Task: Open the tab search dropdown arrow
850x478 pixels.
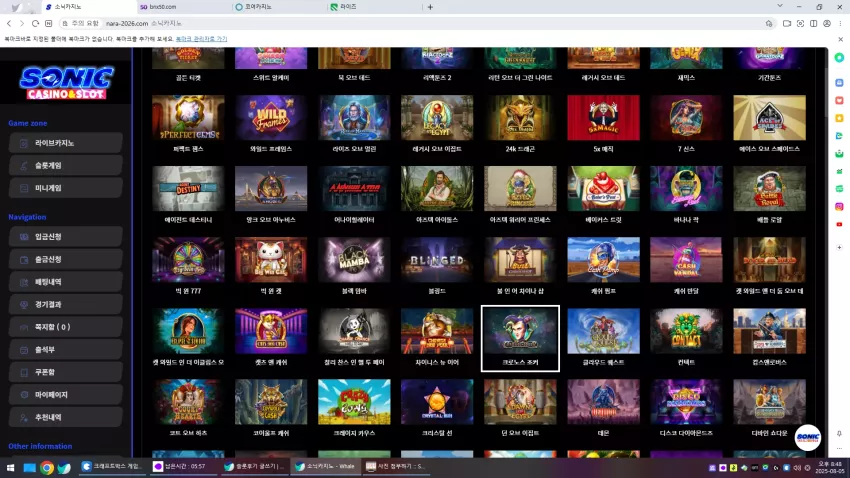Action: click(780, 6)
